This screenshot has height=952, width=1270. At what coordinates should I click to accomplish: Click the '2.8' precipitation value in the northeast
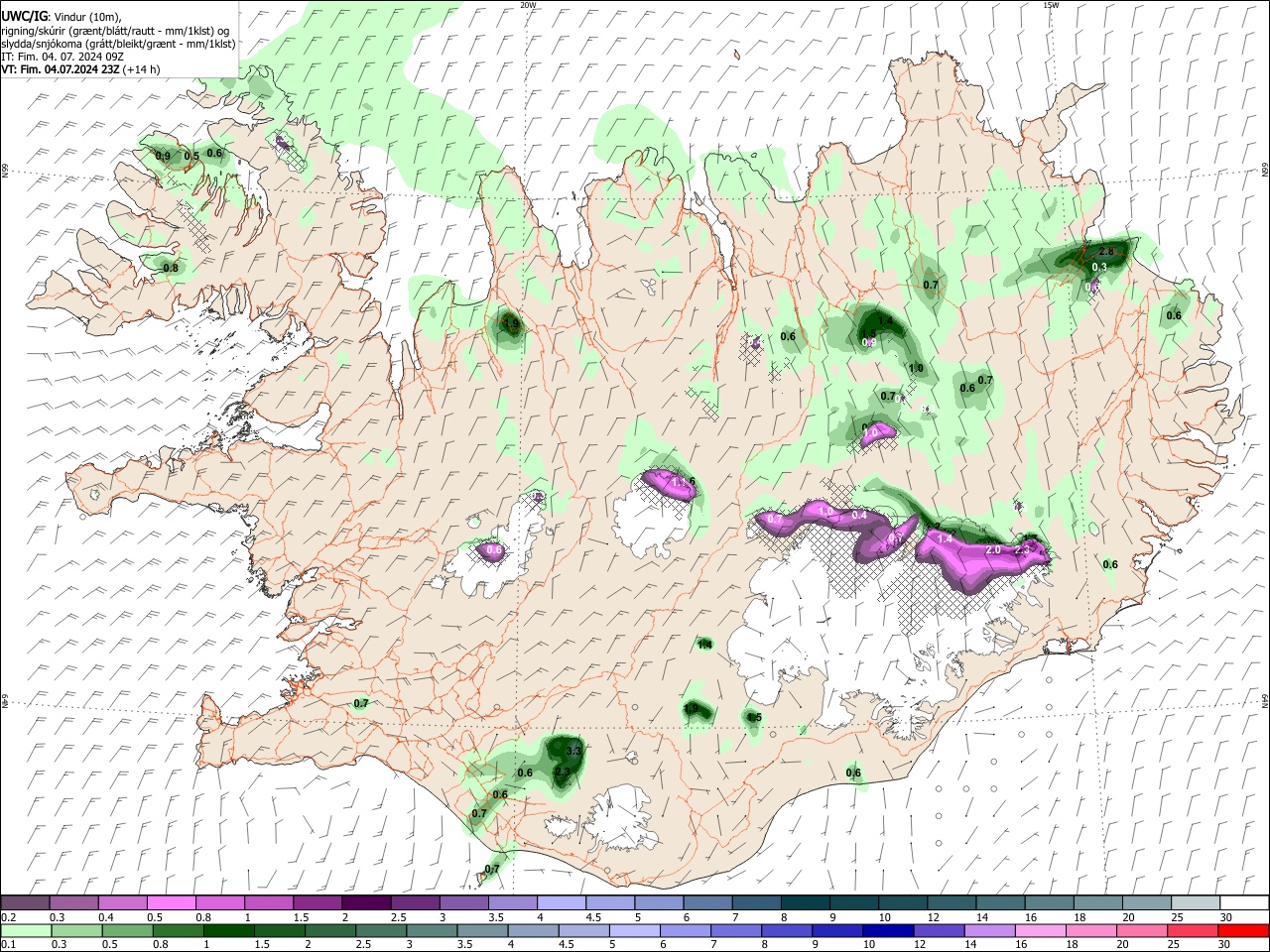click(x=1107, y=253)
